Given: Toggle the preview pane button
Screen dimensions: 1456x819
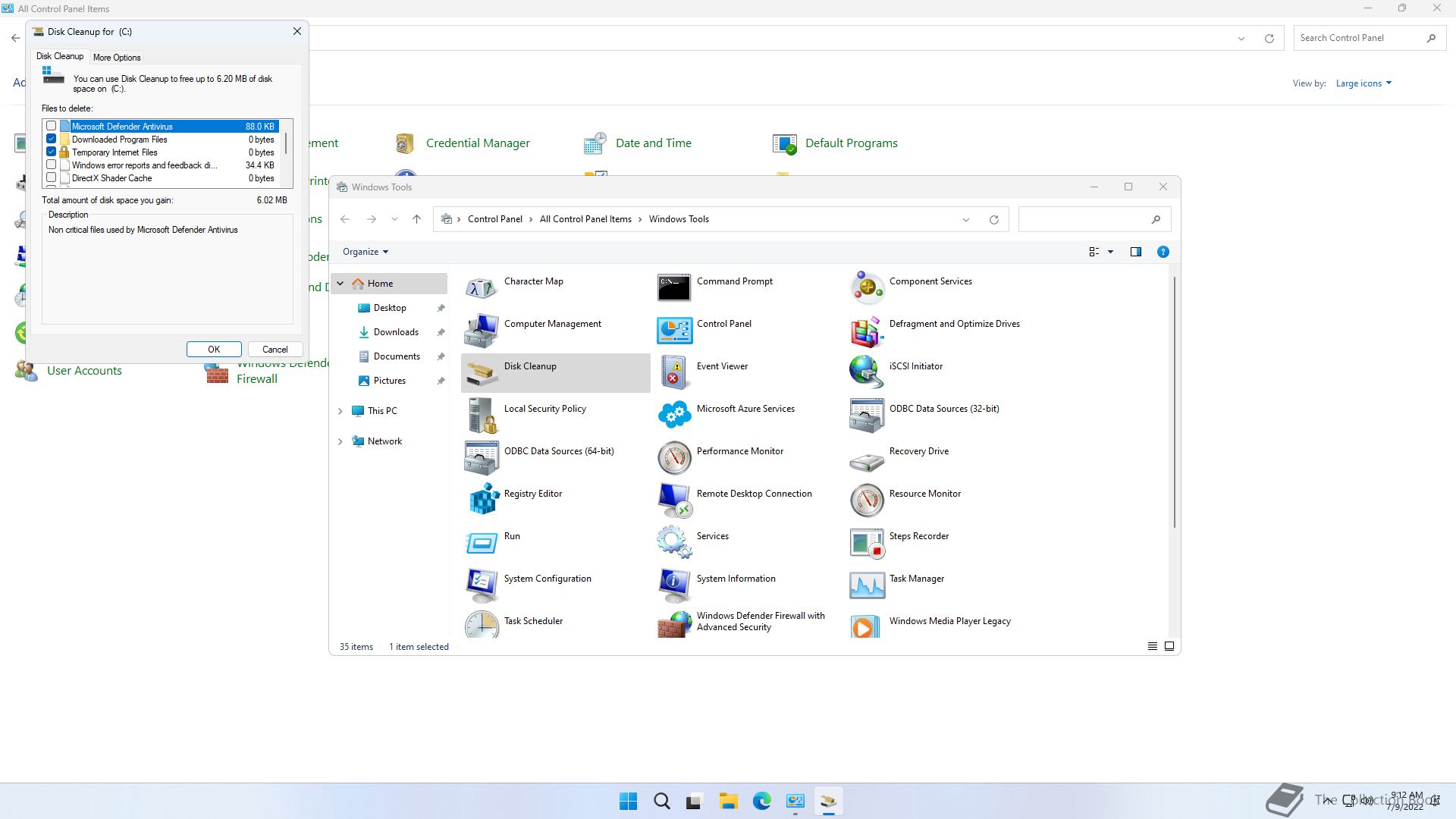Looking at the screenshot, I should click(1136, 252).
